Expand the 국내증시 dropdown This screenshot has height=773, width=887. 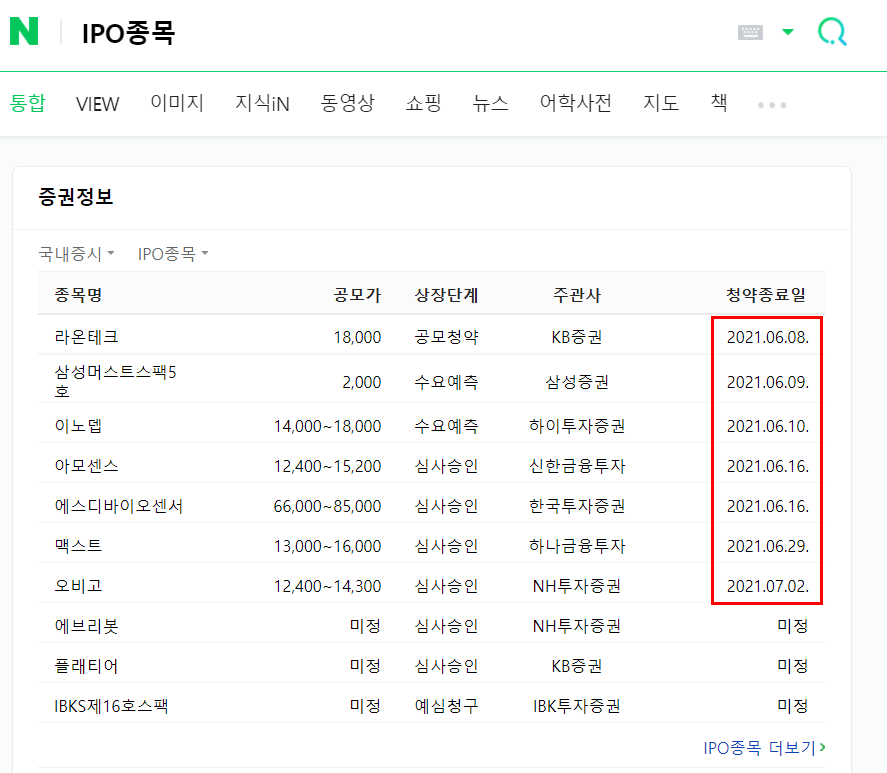76,254
